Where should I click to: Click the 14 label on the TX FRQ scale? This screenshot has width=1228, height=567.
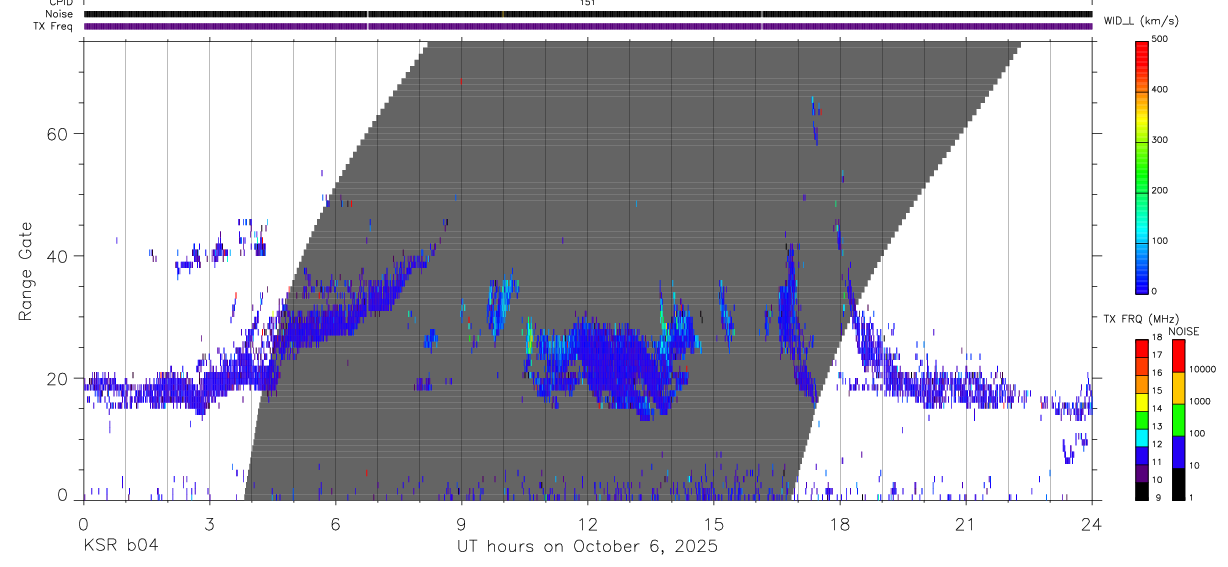1158,408
